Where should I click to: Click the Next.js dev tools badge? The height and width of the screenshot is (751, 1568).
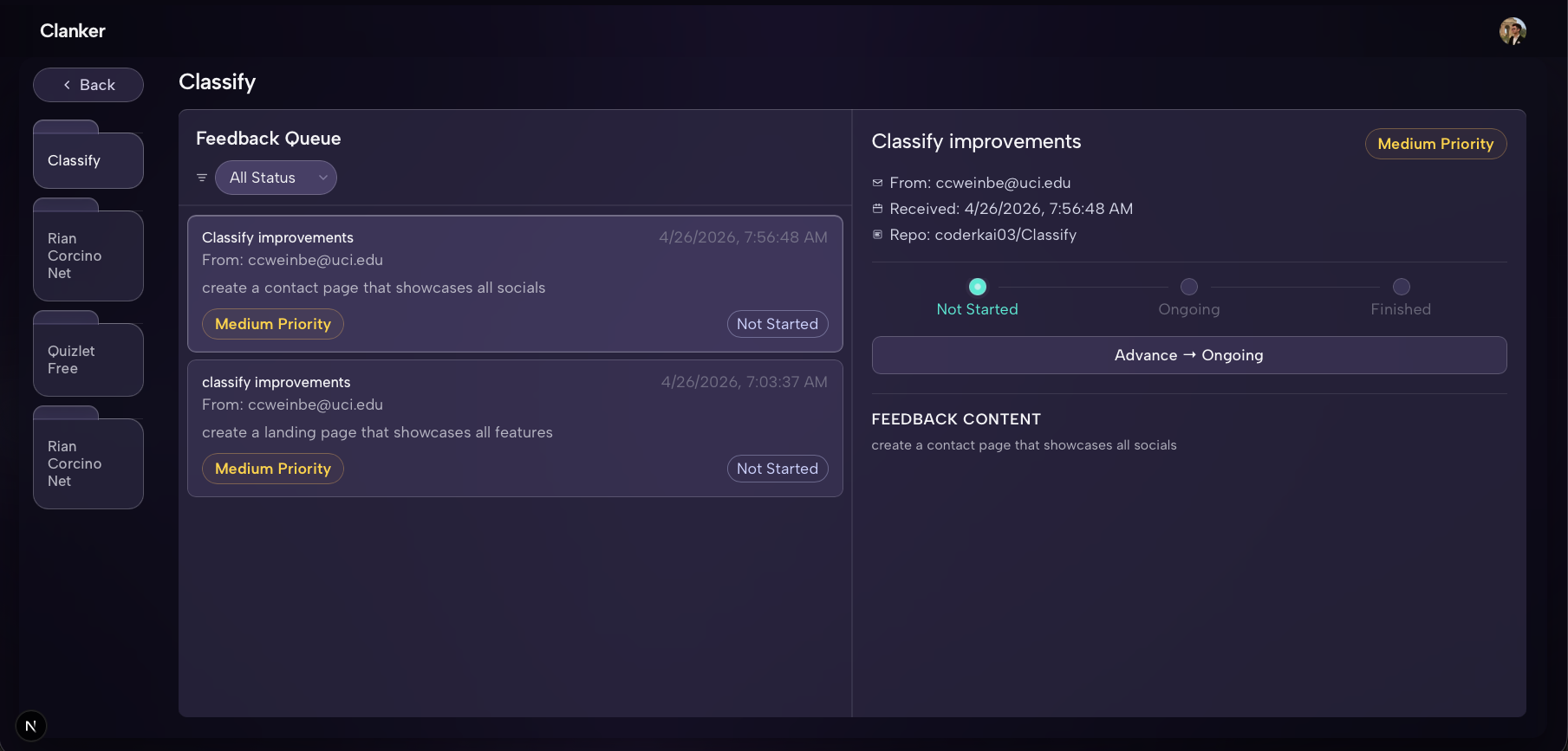coord(31,726)
